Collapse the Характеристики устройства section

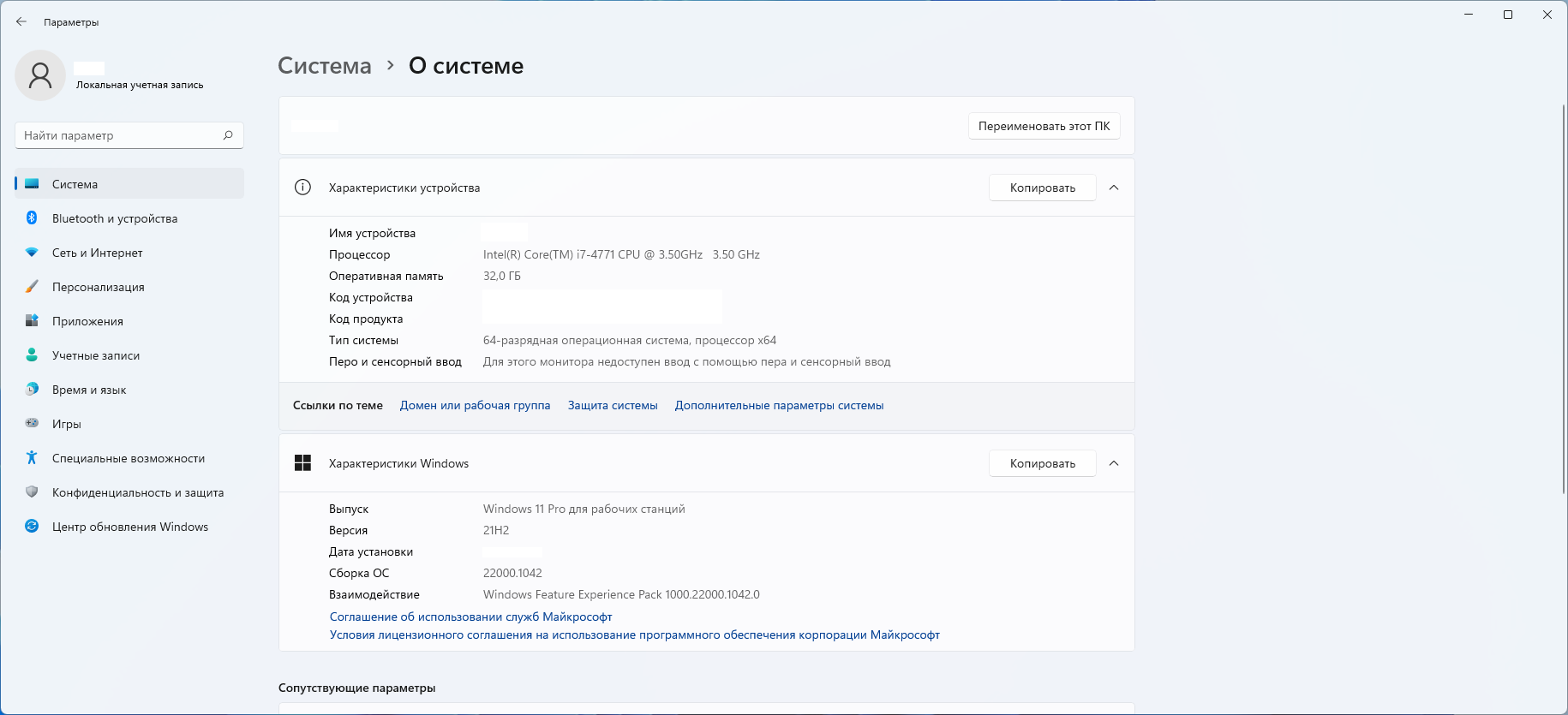1114,188
